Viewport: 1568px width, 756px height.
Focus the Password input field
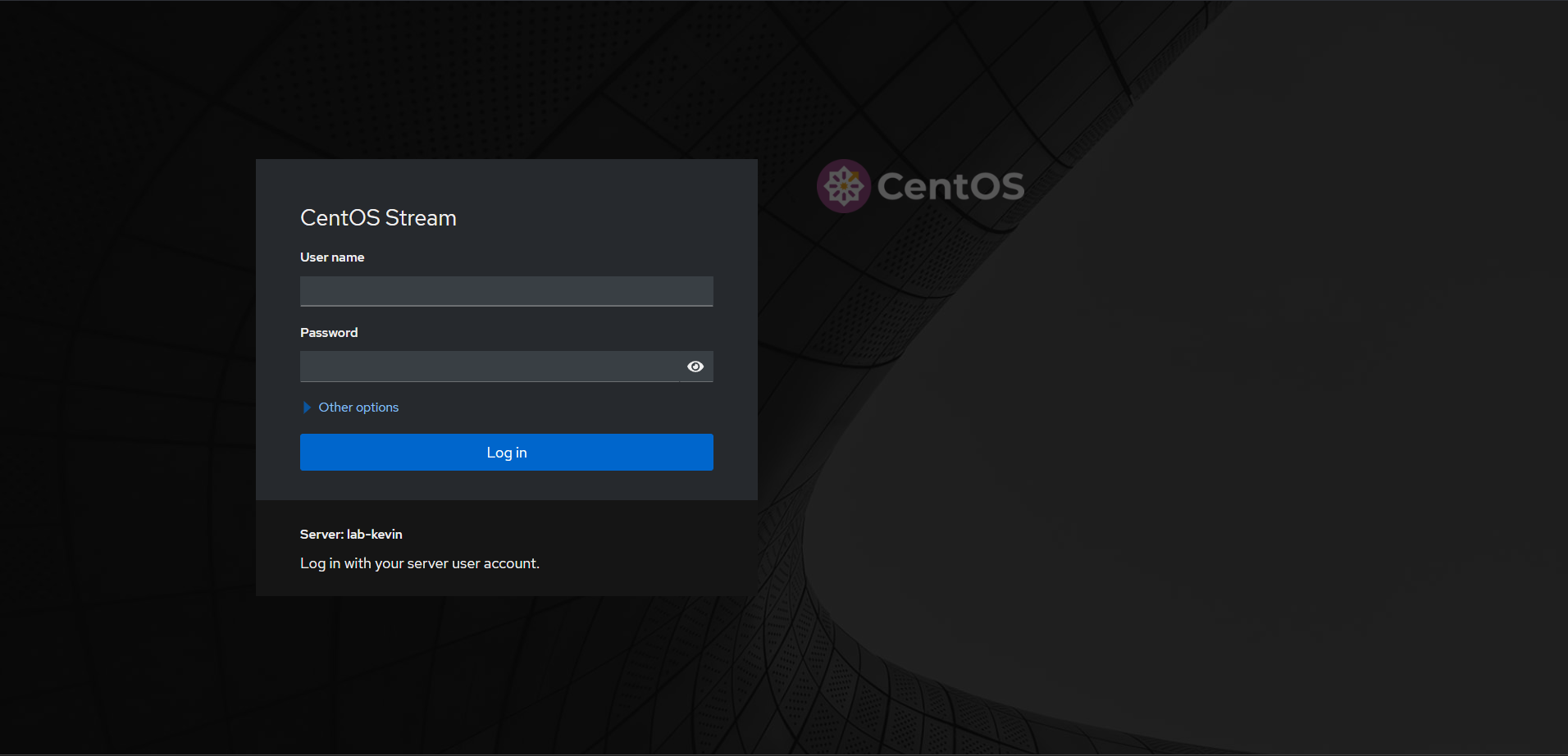tap(489, 367)
